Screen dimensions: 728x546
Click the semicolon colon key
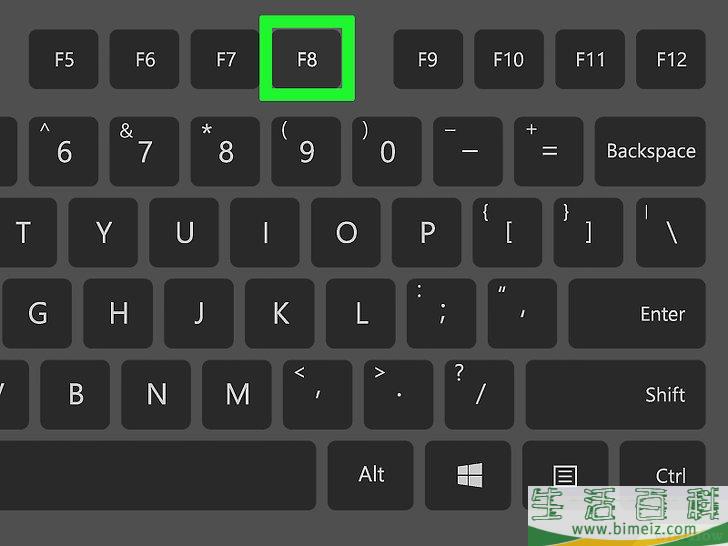[442, 313]
